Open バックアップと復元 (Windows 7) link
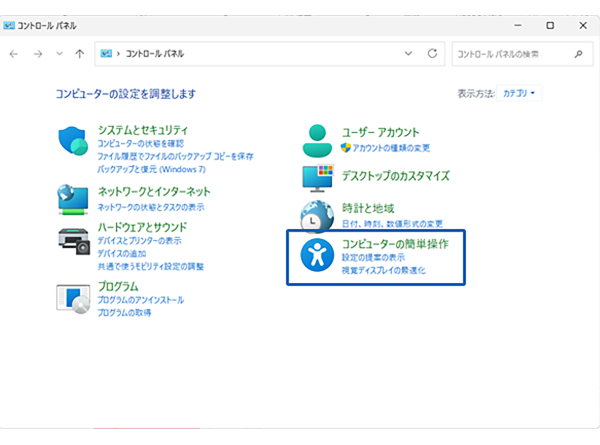 (152, 169)
